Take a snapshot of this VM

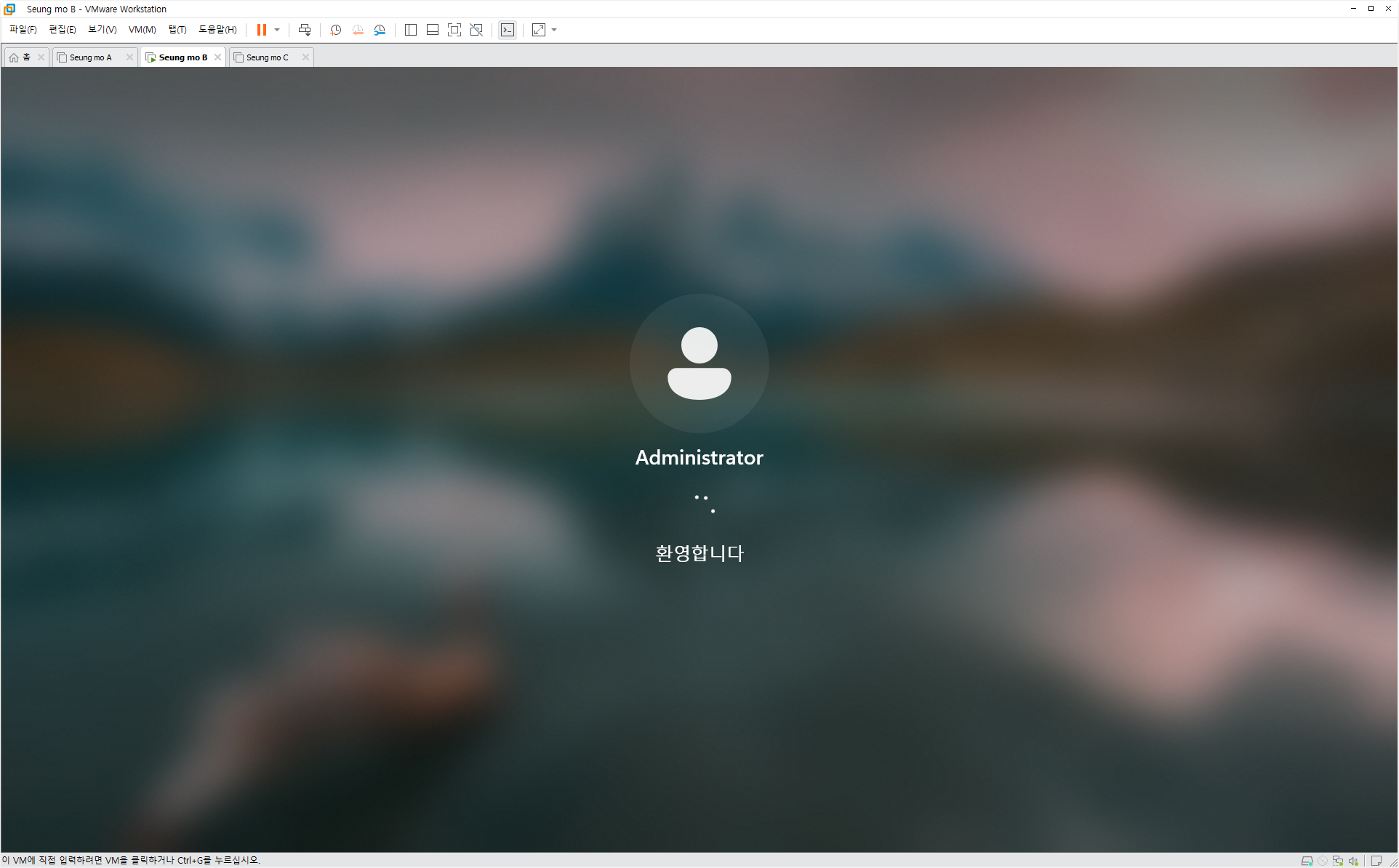click(335, 30)
